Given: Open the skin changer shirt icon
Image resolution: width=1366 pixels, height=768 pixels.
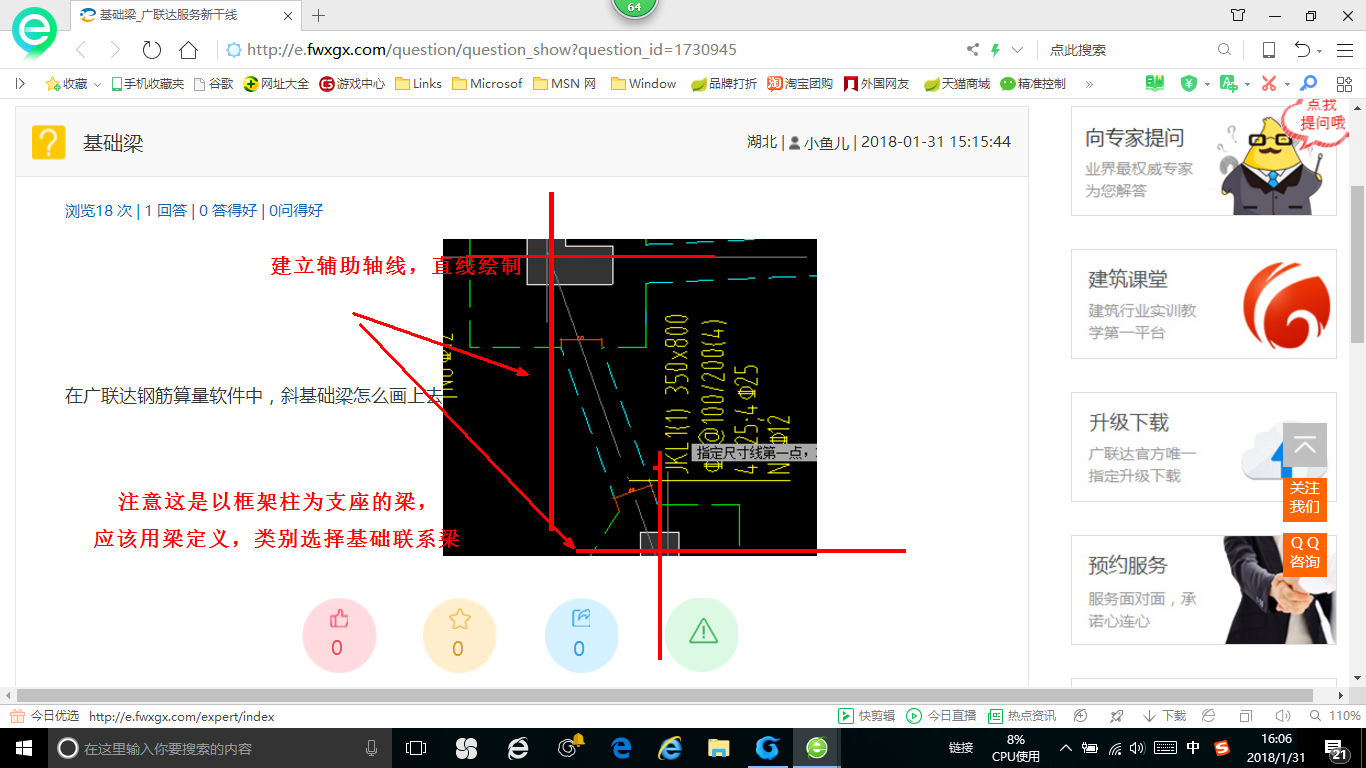Looking at the screenshot, I should tap(1238, 15).
